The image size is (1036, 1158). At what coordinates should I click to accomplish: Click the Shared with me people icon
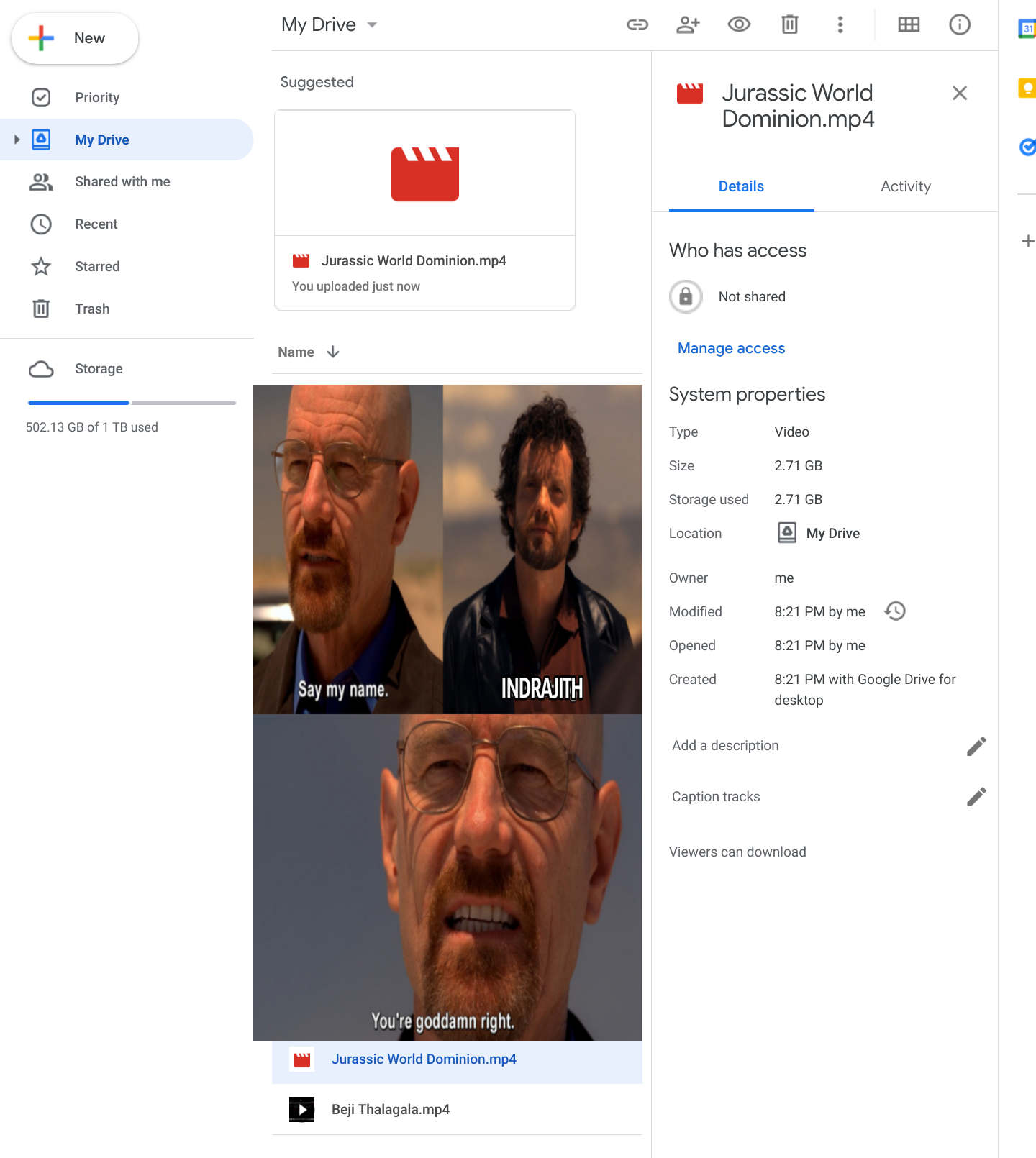41,182
